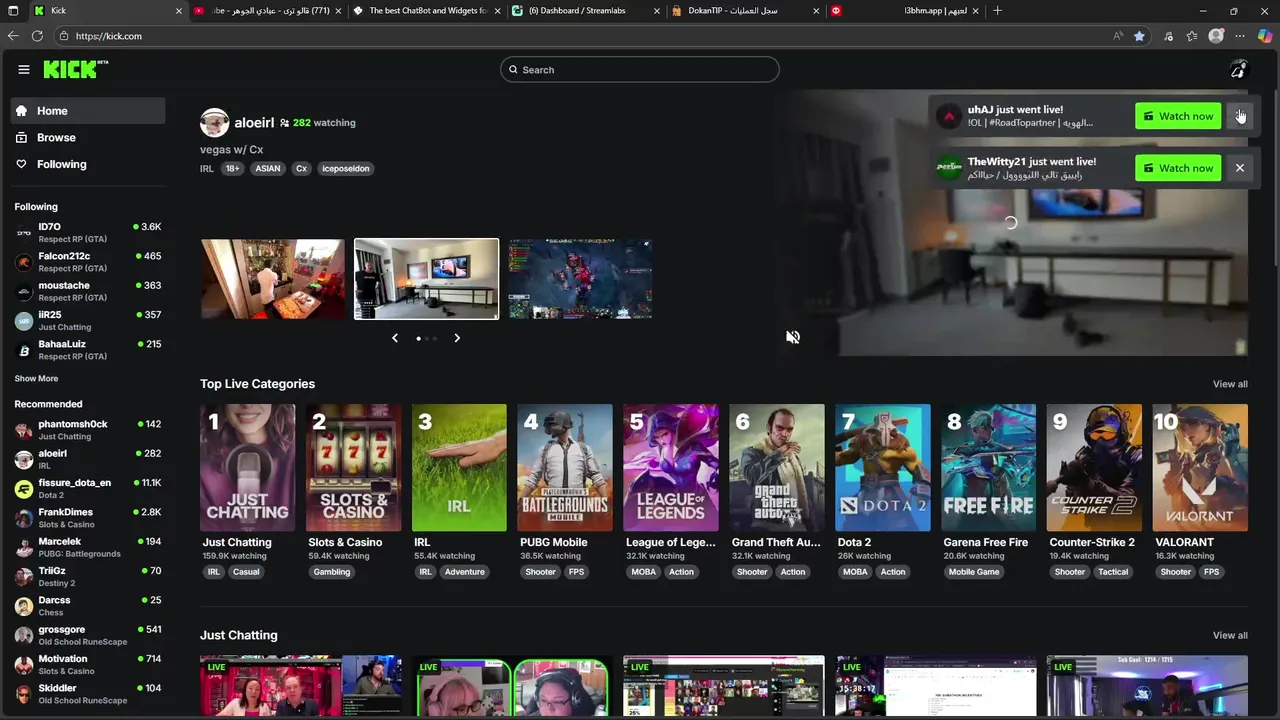Select the Tactical tag under Counter-Strike 2
The image size is (1280, 720).
tap(1113, 572)
